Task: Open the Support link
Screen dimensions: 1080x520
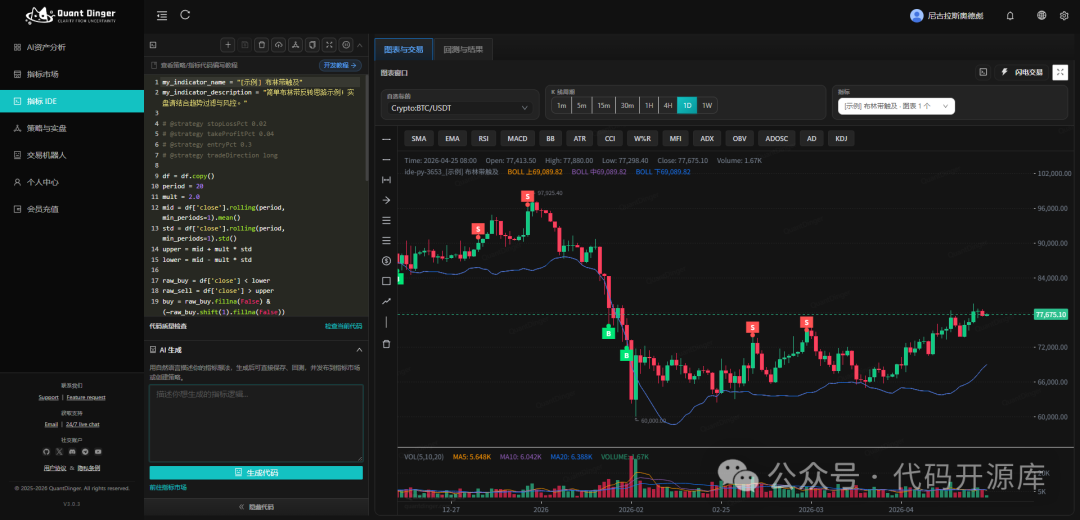Action: (x=48, y=397)
